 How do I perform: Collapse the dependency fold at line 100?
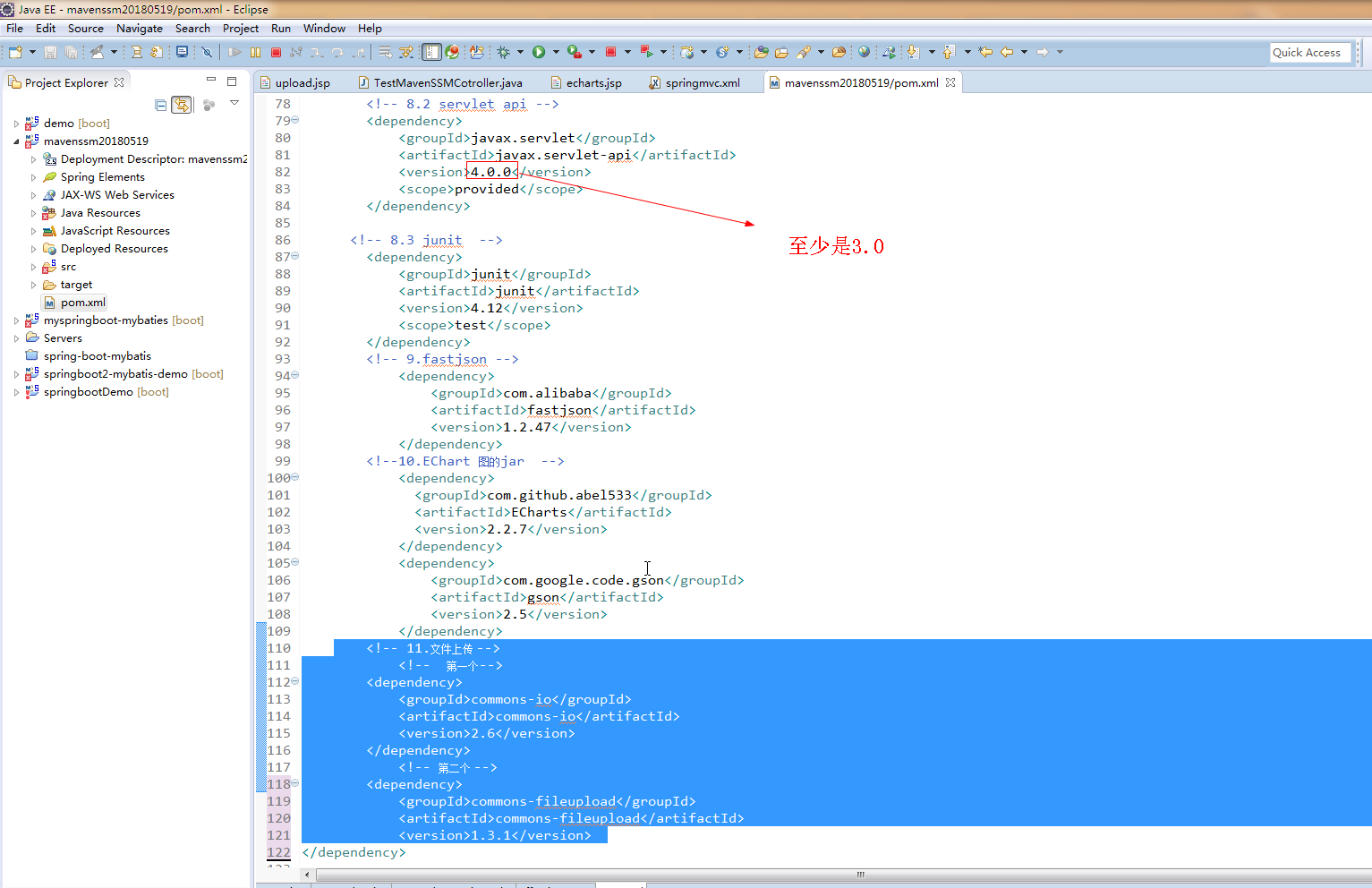295,477
